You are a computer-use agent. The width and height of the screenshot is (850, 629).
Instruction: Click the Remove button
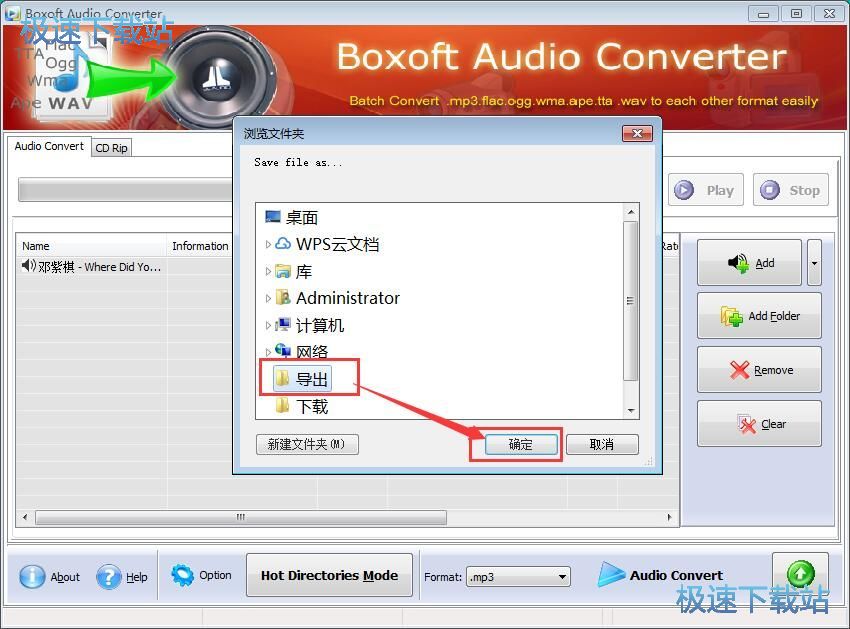point(759,370)
